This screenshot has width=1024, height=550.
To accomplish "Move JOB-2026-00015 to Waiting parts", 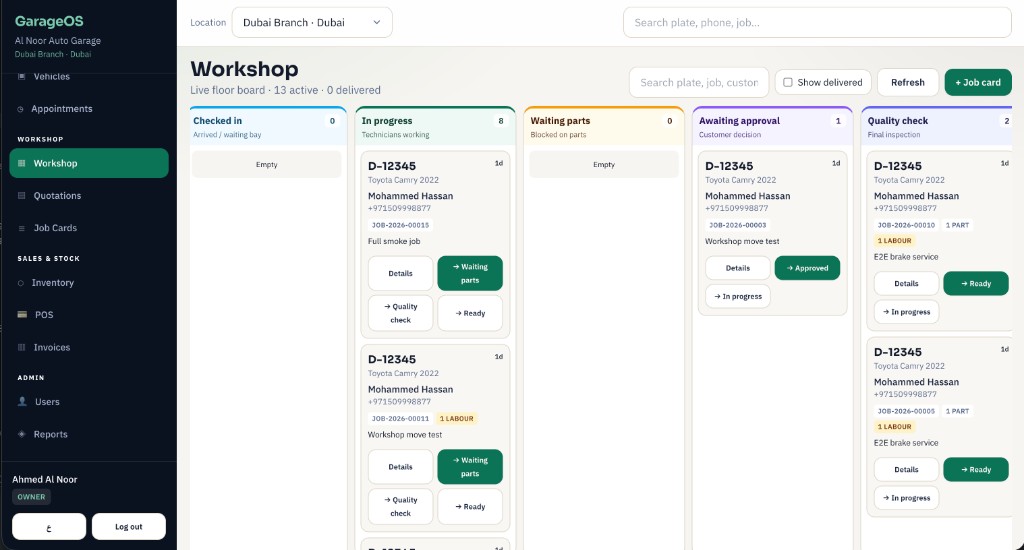I will tap(470, 273).
